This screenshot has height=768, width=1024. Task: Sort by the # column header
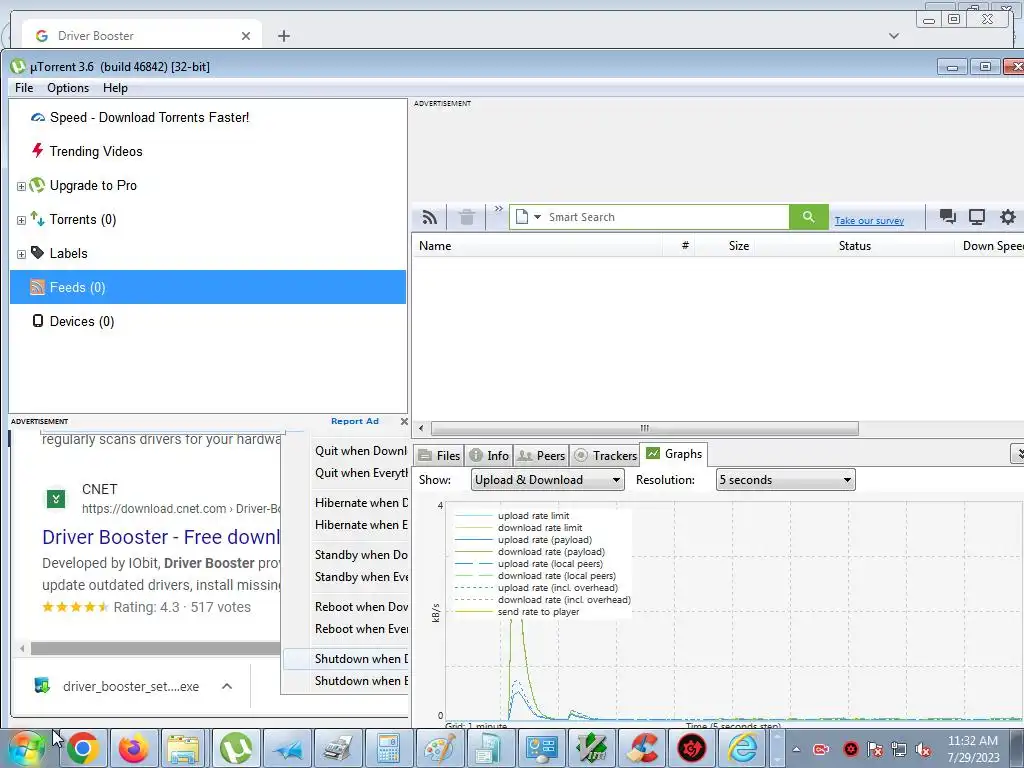click(x=679, y=246)
